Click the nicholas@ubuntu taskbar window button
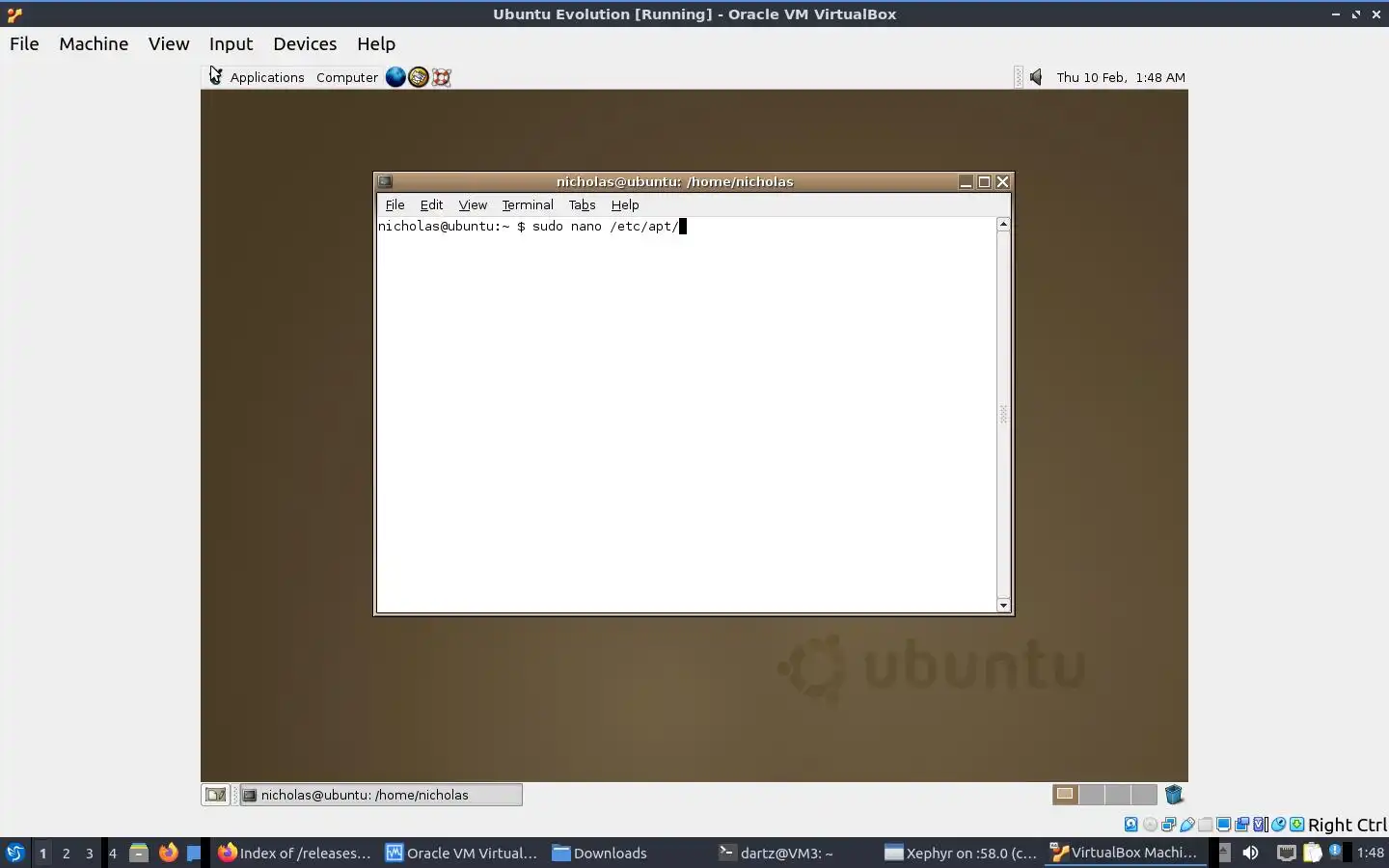The height and width of the screenshot is (868, 1389). click(381, 795)
